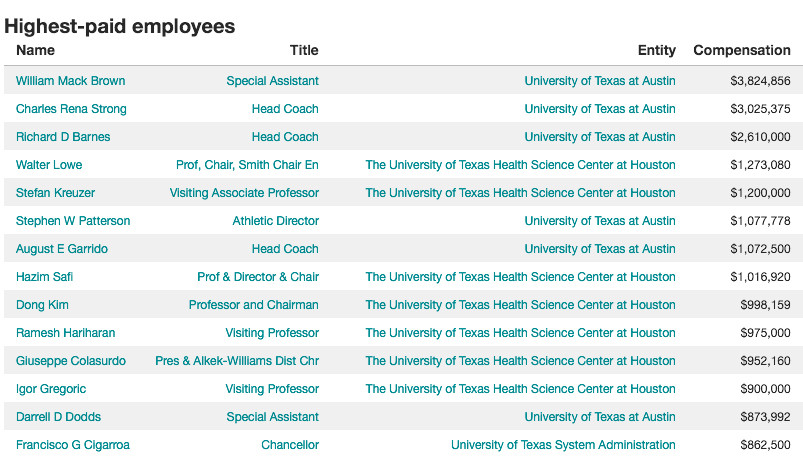Click Darrell D Dodds name link
The width and height of the screenshot is (803, 457).
pos(58,417)
